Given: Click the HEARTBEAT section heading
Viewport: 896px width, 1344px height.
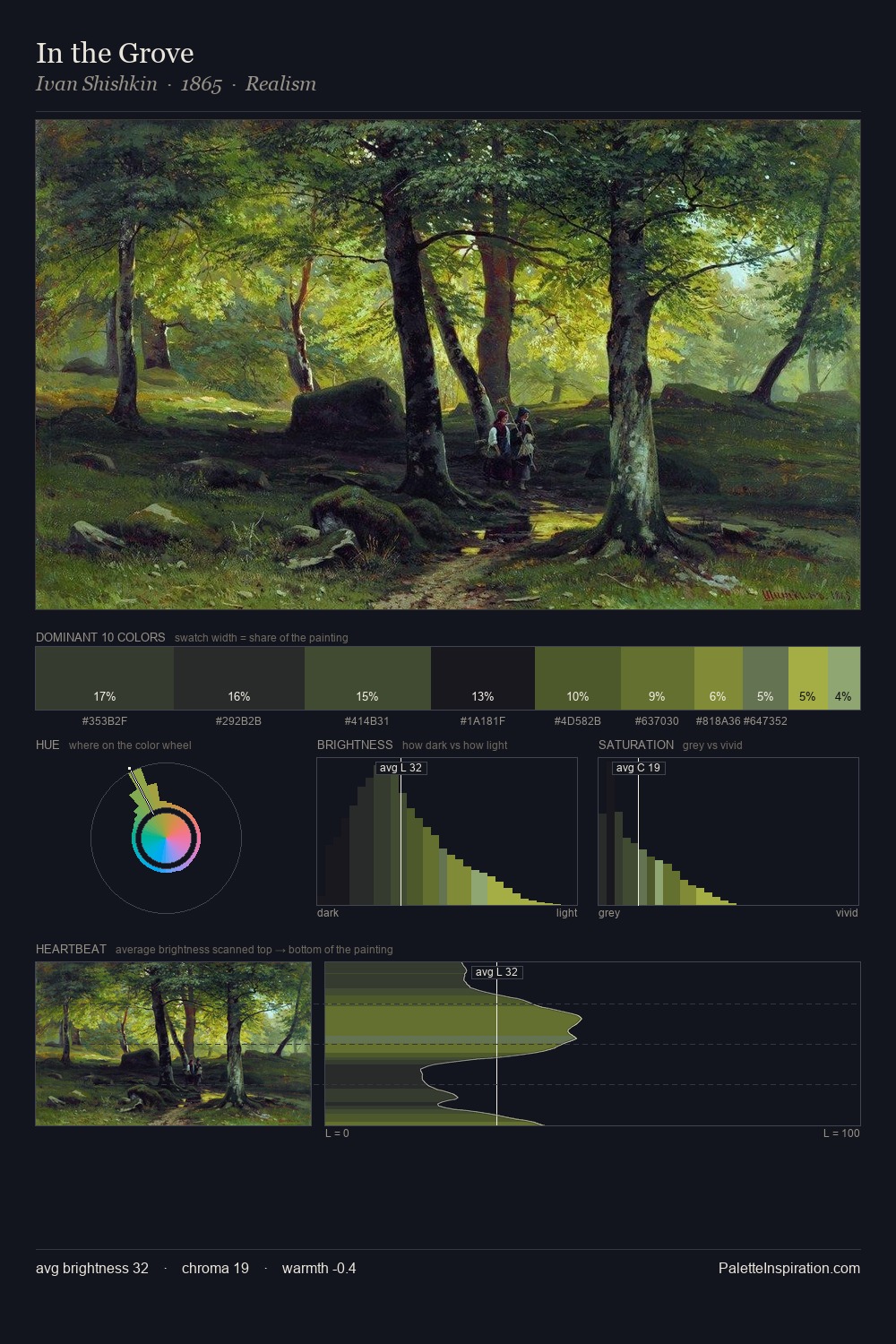Looking at the screenshot, I should click(x=71, y=950).
